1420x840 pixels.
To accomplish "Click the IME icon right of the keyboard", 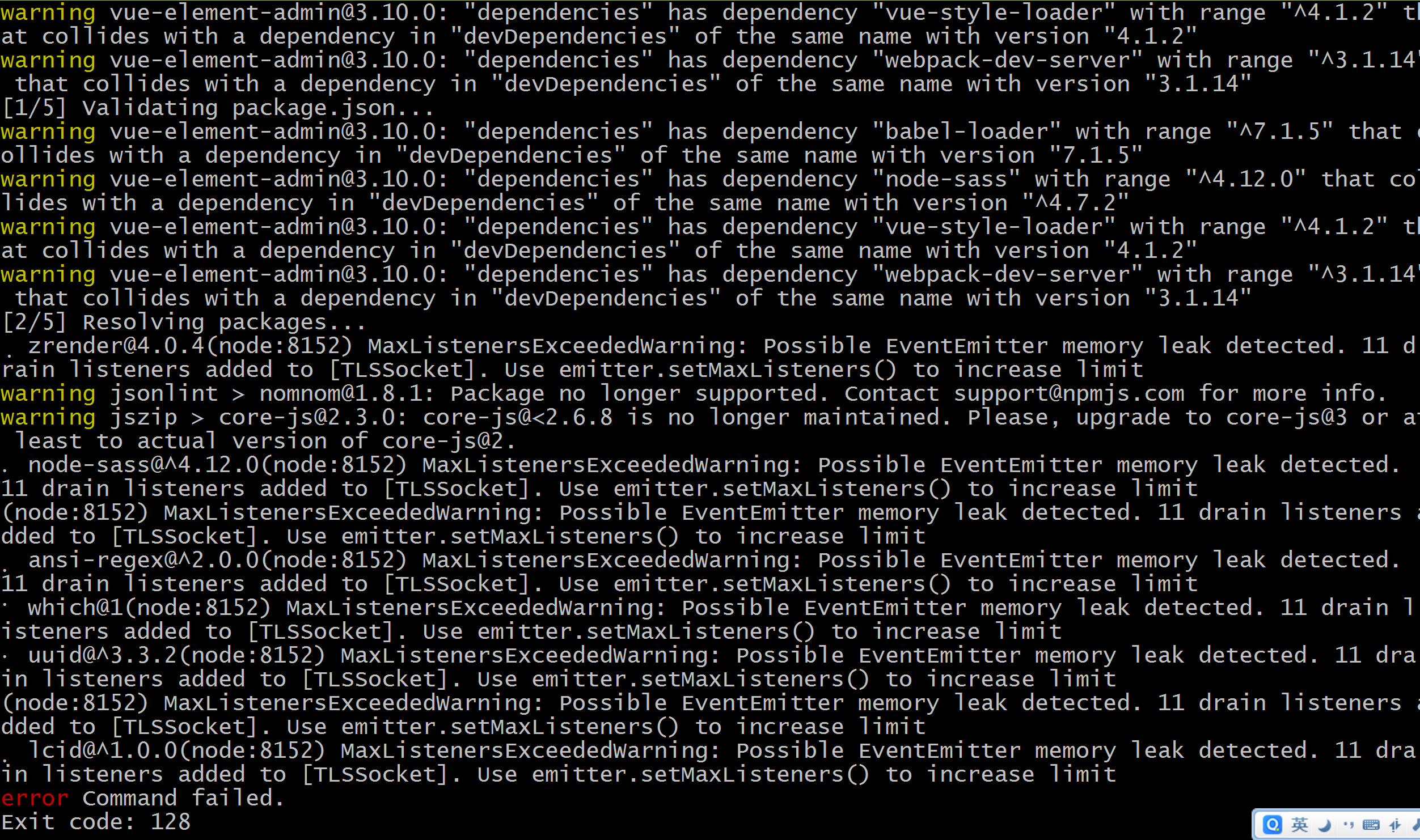I will (1395, 825).
